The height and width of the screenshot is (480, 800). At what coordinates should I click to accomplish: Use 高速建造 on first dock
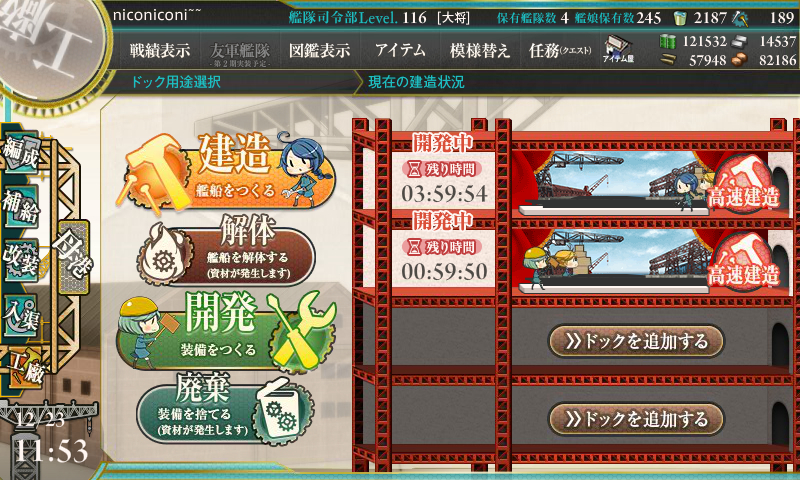point(744,186)
